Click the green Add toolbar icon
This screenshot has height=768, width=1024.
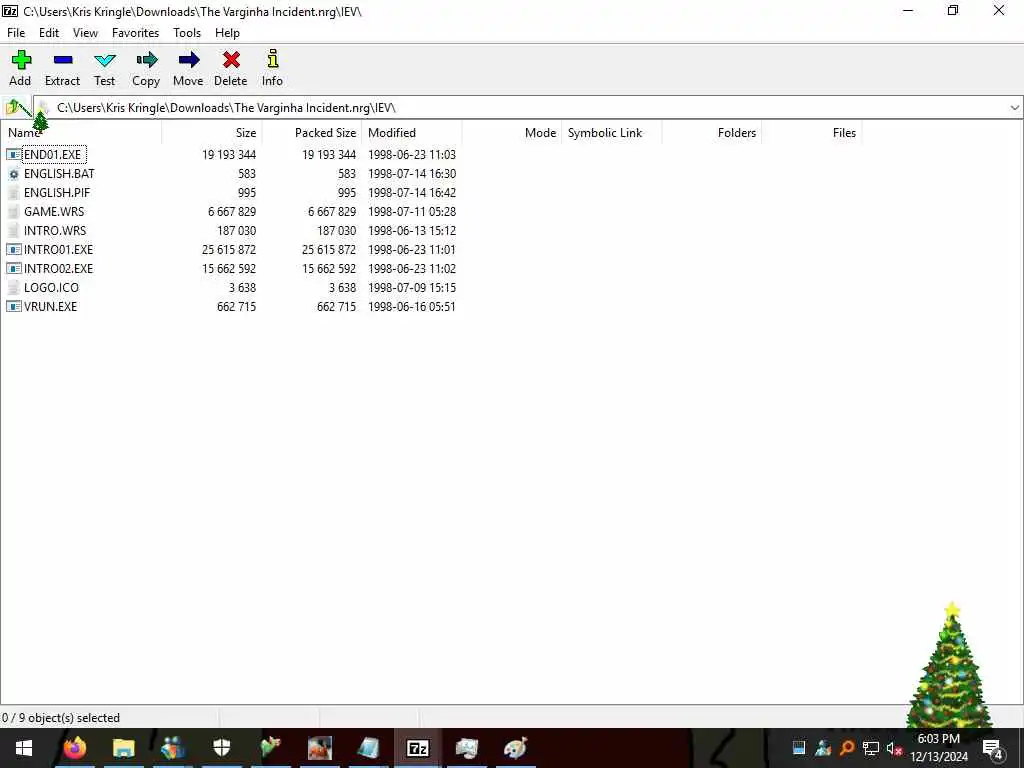21,60
